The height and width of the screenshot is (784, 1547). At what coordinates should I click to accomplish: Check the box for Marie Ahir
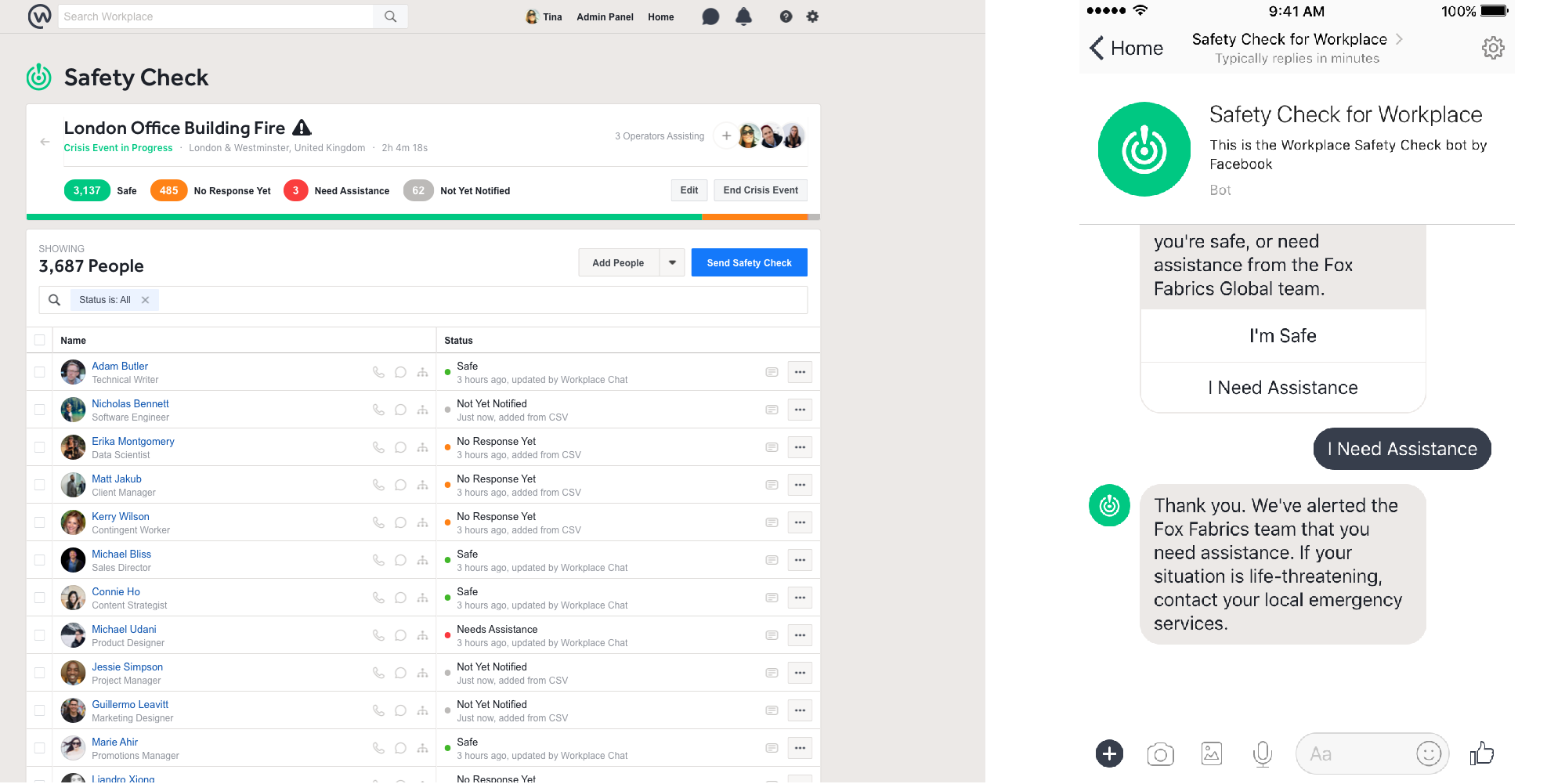(39, 748)
